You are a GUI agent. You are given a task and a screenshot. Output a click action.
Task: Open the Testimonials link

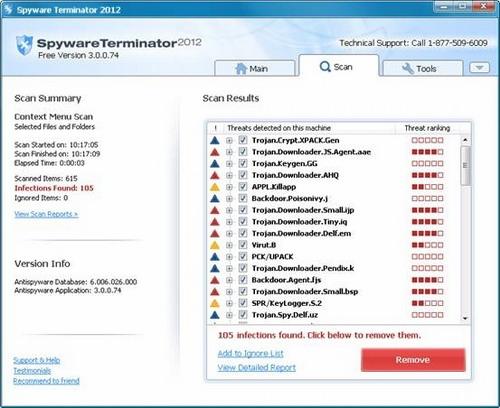click(32, 371)
